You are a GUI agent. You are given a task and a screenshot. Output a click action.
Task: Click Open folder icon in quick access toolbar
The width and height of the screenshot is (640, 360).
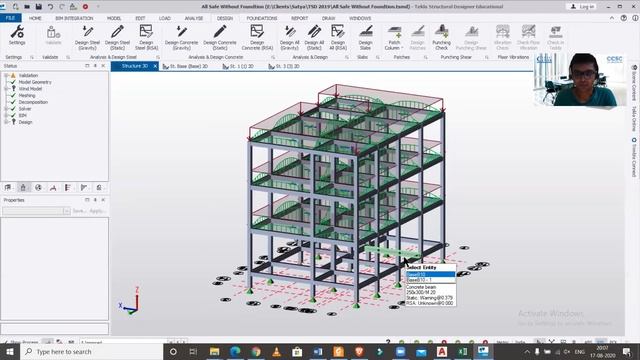27,7
